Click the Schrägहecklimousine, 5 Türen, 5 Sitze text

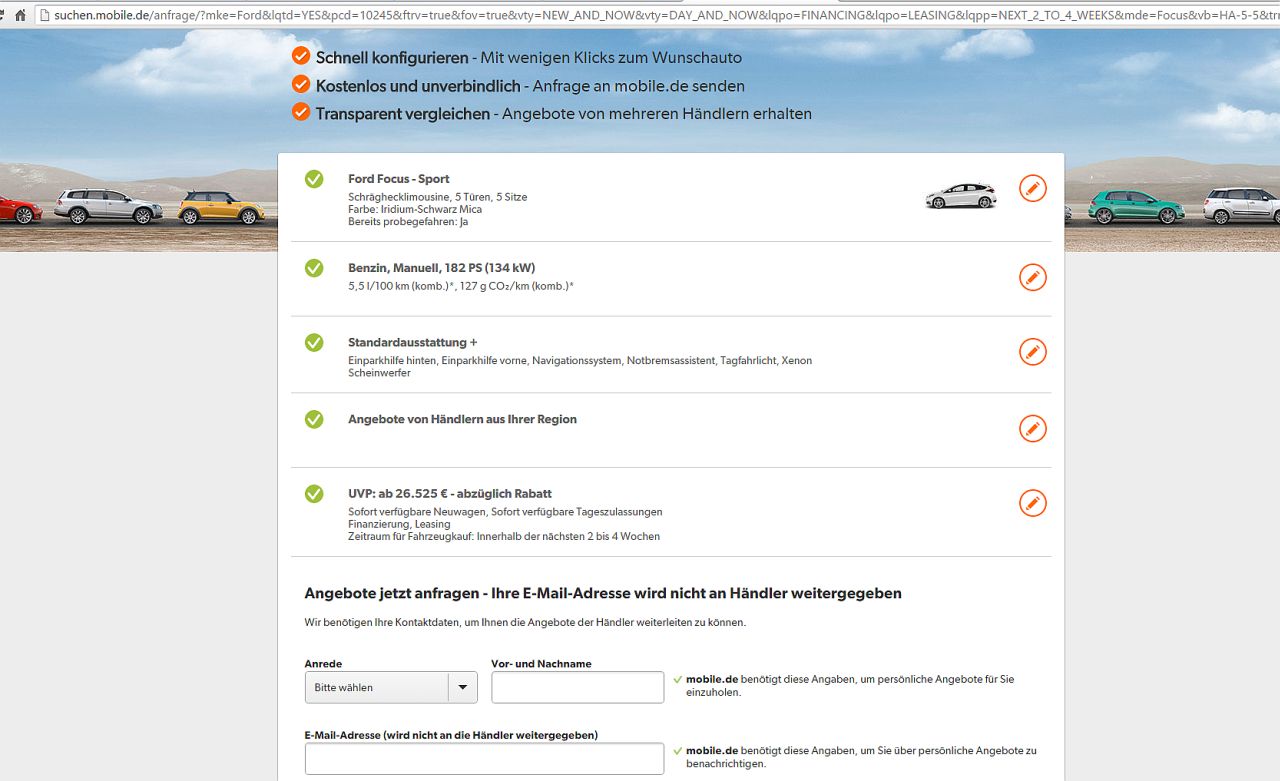[438, 197]
